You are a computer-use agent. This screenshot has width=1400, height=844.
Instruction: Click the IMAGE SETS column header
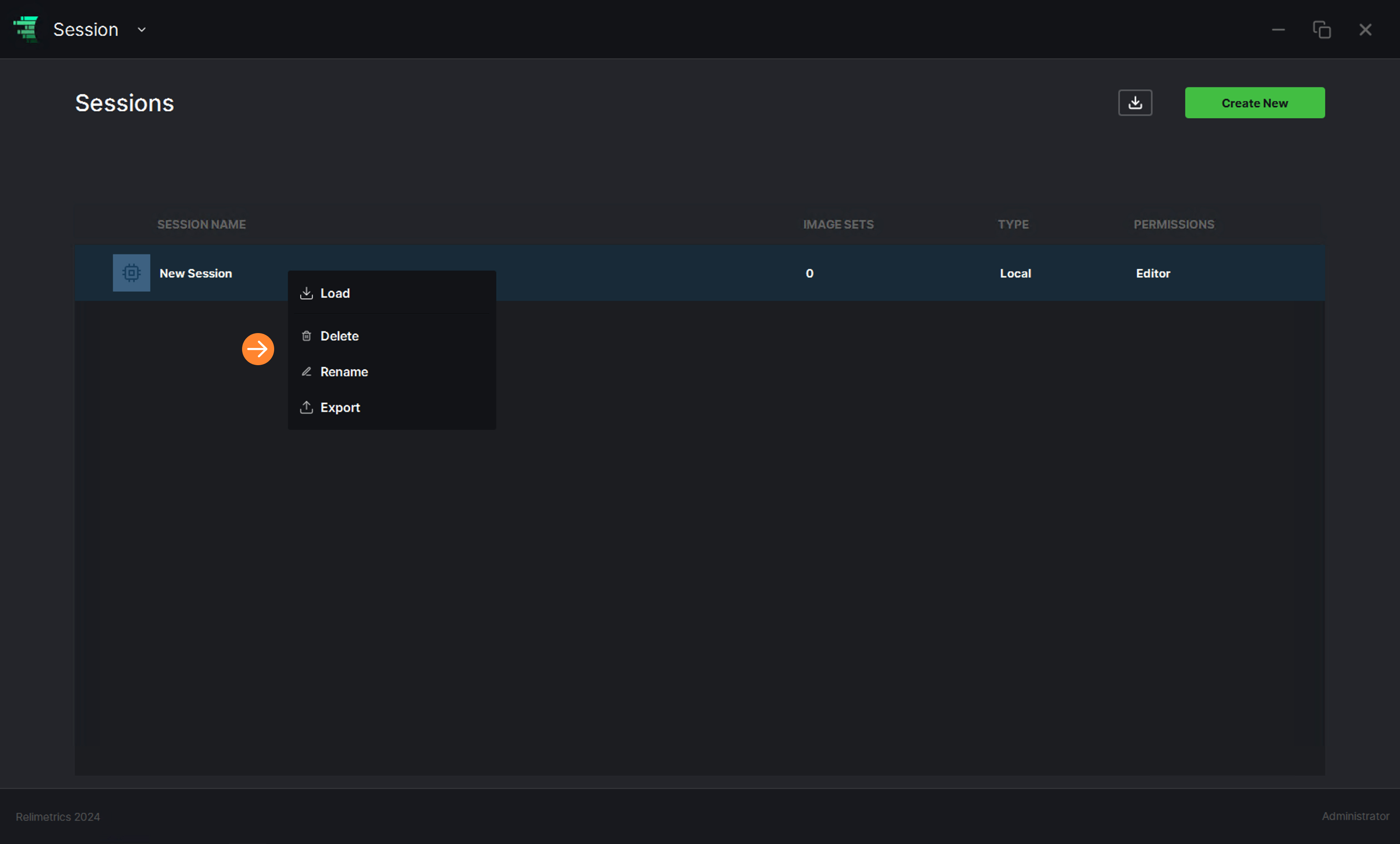[838, 224]
